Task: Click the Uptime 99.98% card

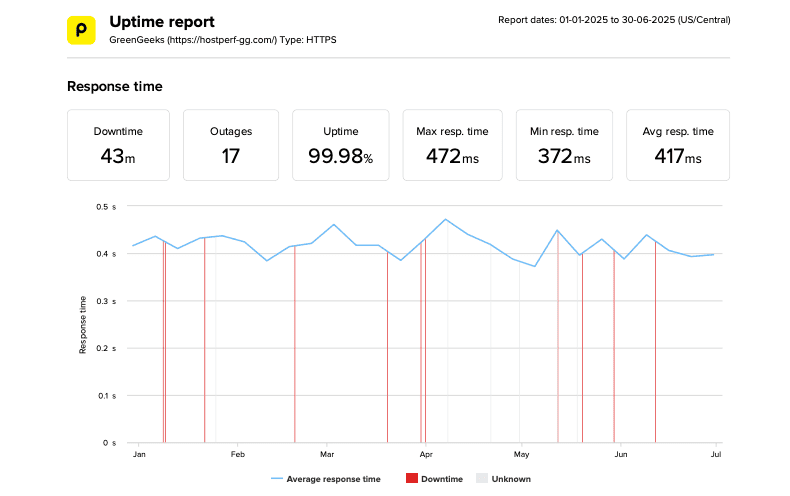Action: (342, 145)
